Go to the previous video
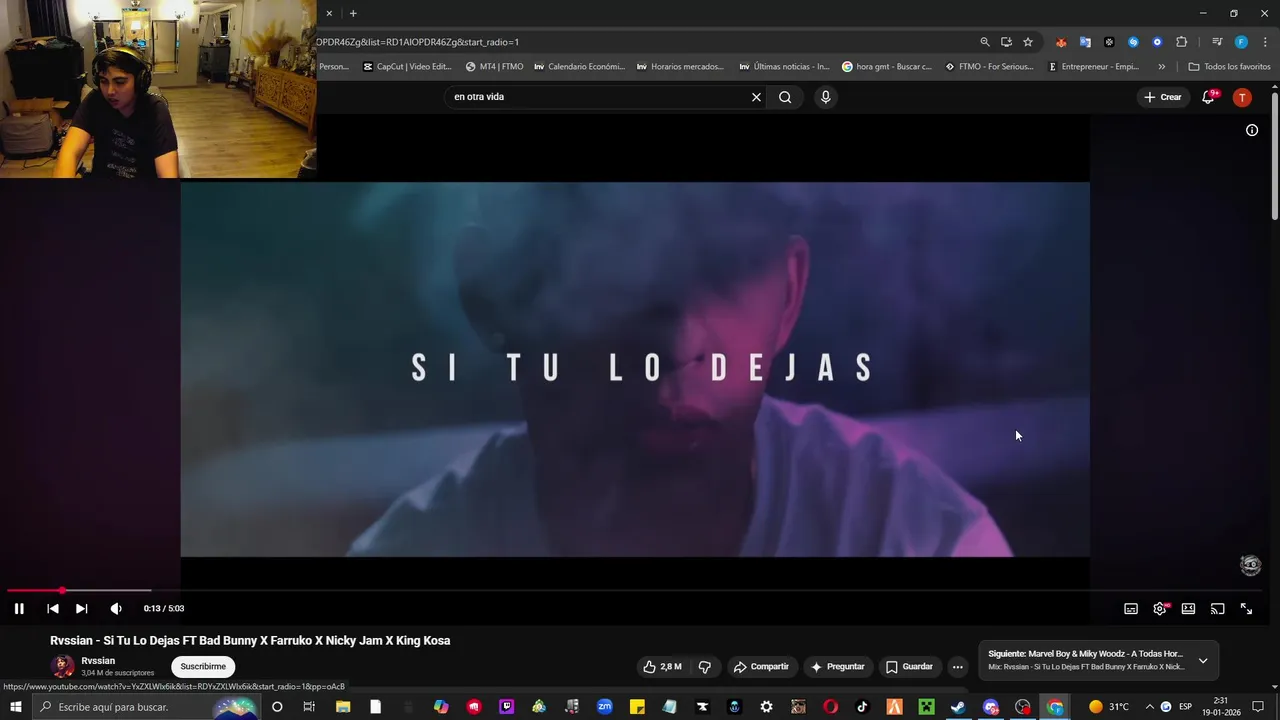This screenshot has height=720, width=1280. pos(53,608)
